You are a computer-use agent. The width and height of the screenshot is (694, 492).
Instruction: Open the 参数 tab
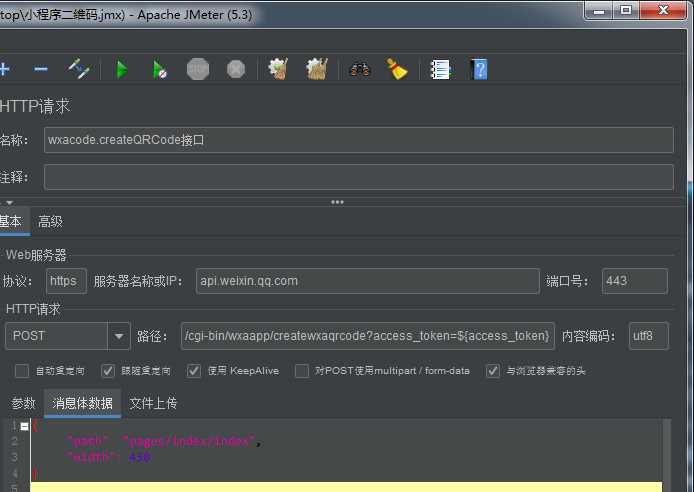[x=23, y=403]
